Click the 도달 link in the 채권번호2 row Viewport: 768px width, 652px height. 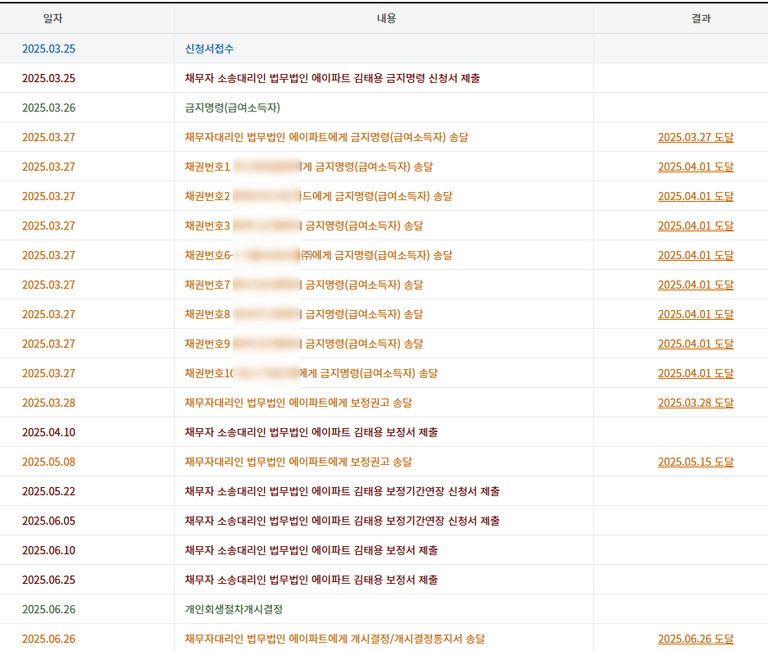pos(695,197)
